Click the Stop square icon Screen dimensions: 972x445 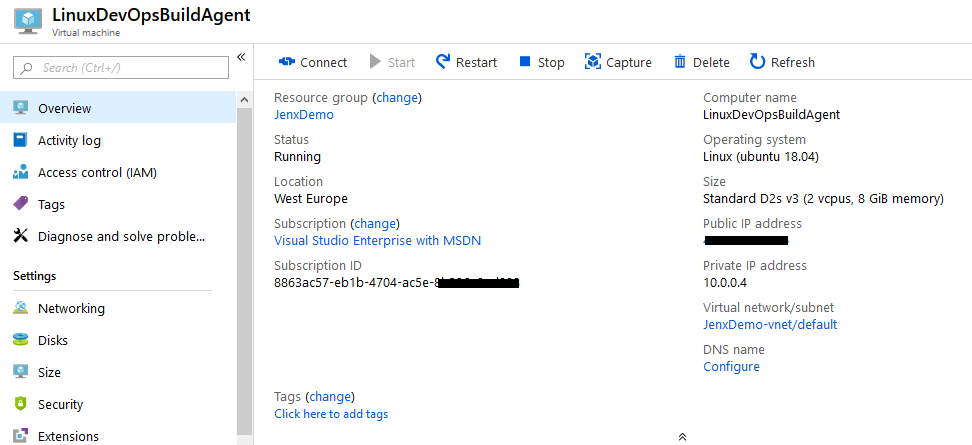525,61
